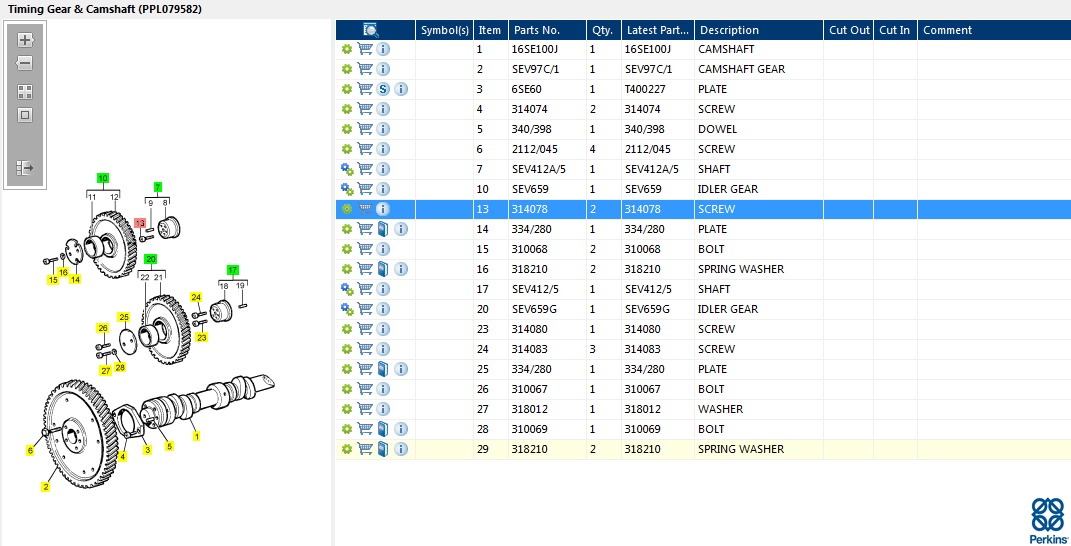
Task: Sort by Qty. column header
Action: pyautogui.click(x=604, y=30)
